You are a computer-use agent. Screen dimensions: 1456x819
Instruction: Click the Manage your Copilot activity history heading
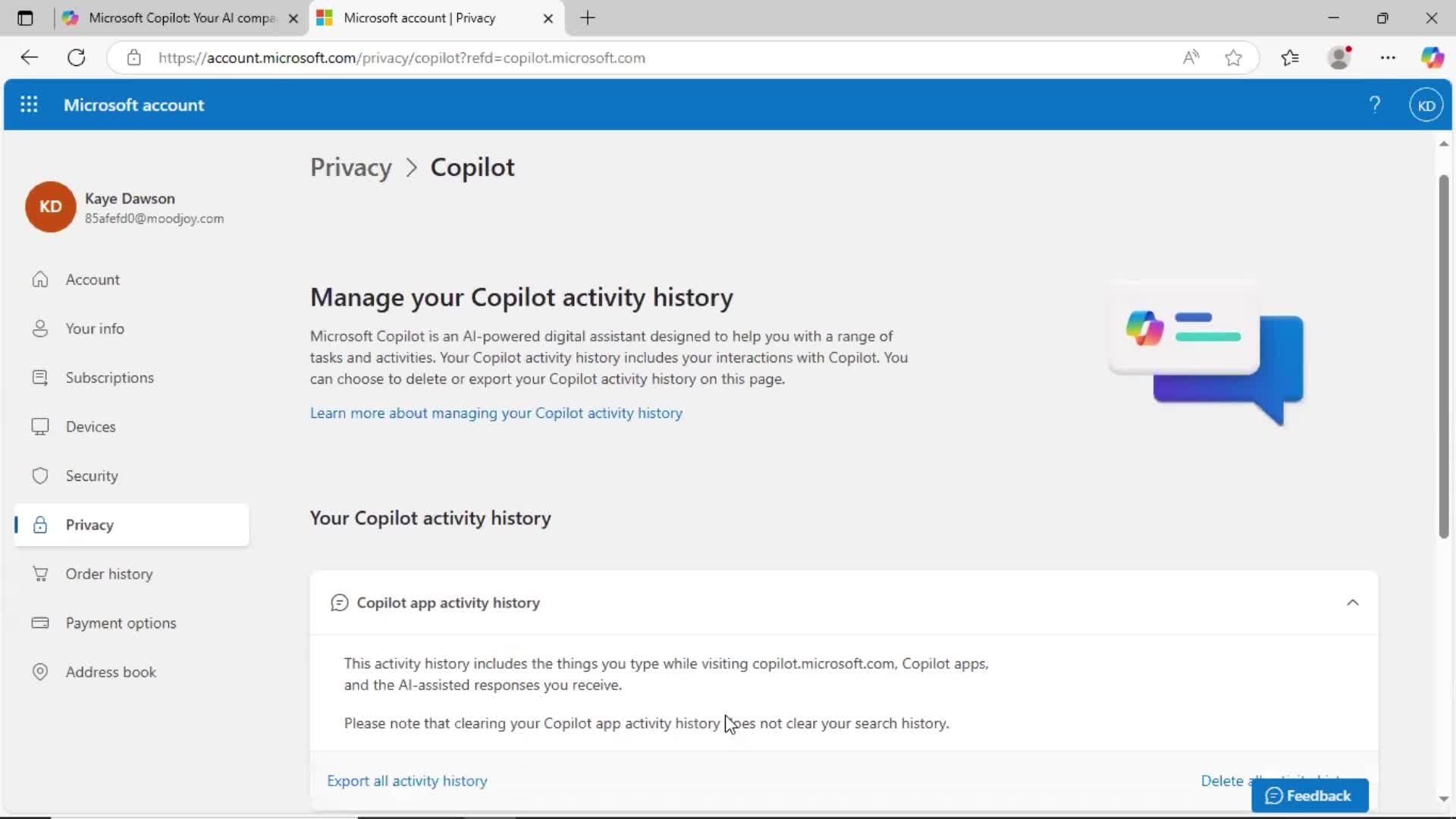point(522,297)
